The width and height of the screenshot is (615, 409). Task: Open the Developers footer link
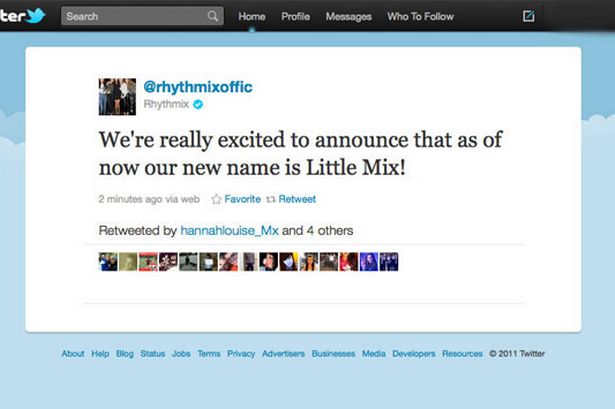pyautogui.click(x=414, y=354)
